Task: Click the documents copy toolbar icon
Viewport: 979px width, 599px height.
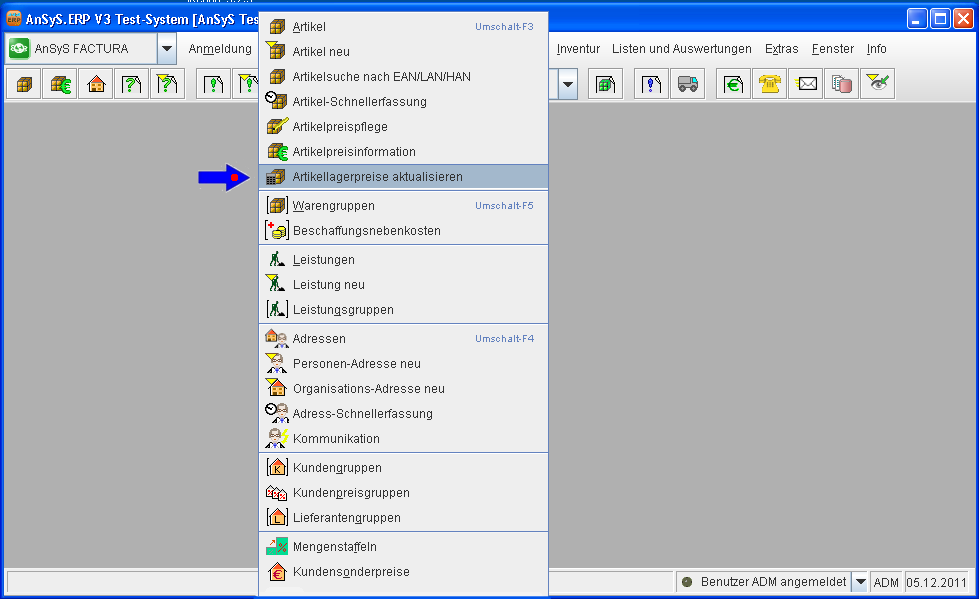Action: (x=842, y=85)
